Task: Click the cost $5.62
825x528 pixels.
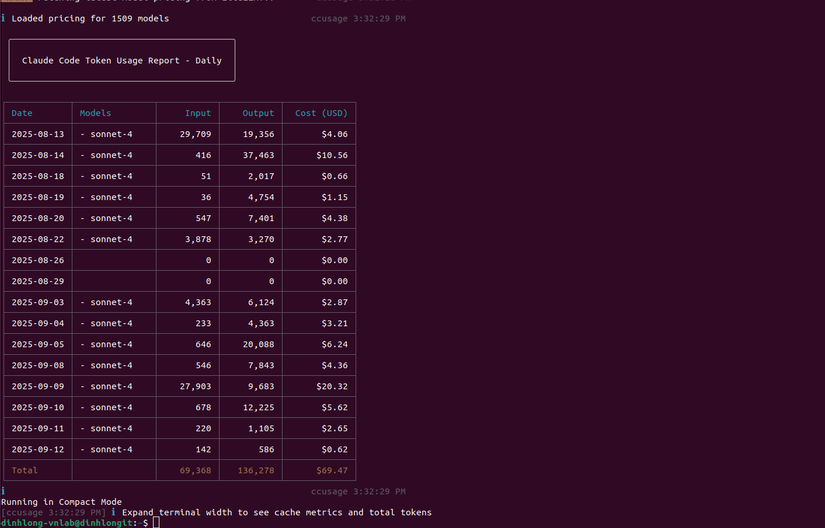Action: click(335, 408)
